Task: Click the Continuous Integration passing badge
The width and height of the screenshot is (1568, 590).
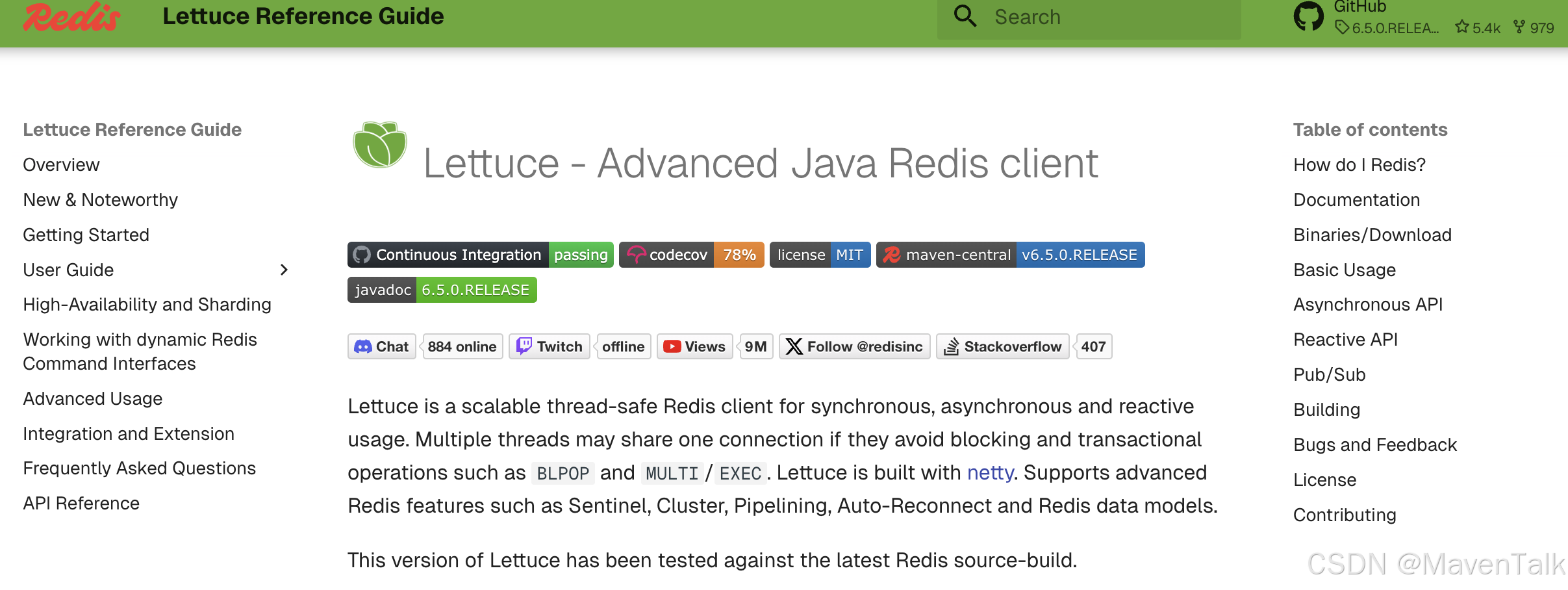Action: tap(481, 255)
